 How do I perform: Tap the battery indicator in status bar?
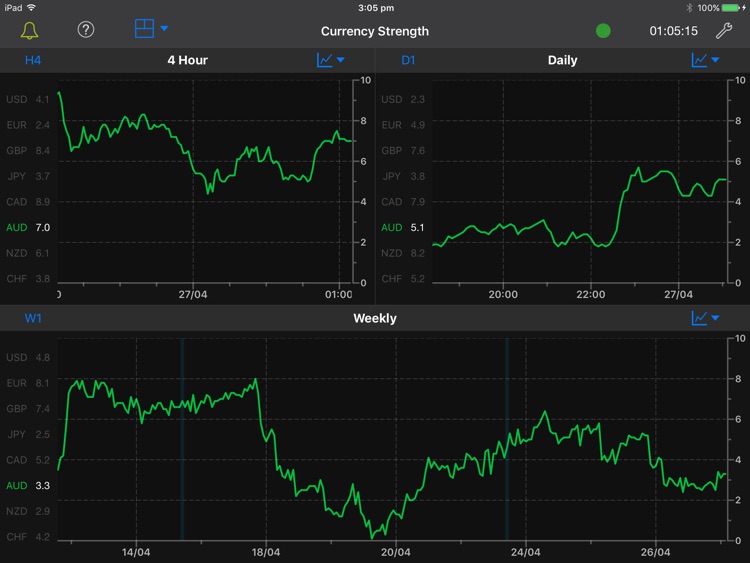coord(730,8)
